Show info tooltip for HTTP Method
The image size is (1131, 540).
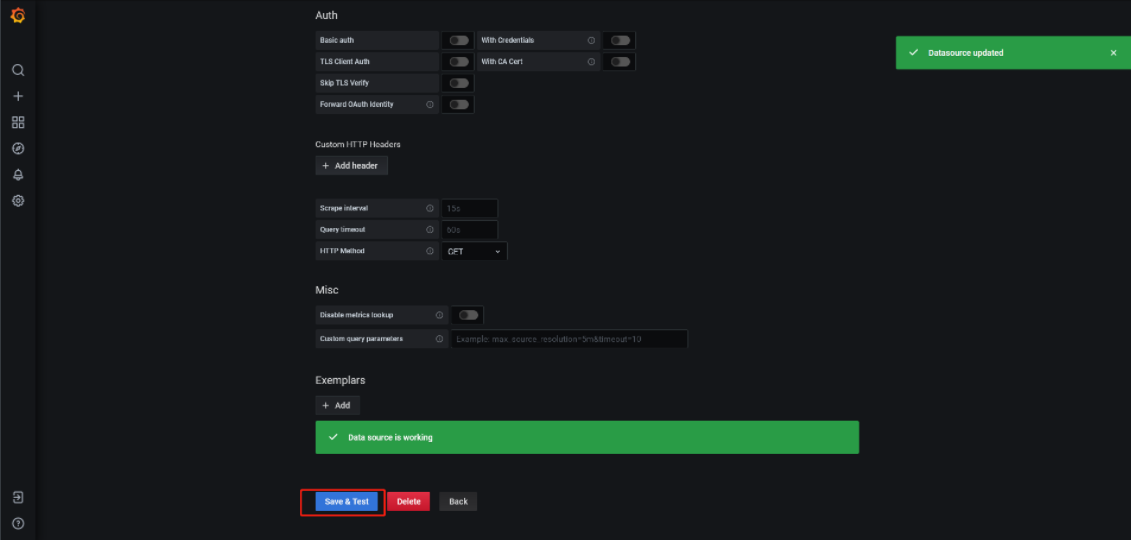[x=430, y=251]
